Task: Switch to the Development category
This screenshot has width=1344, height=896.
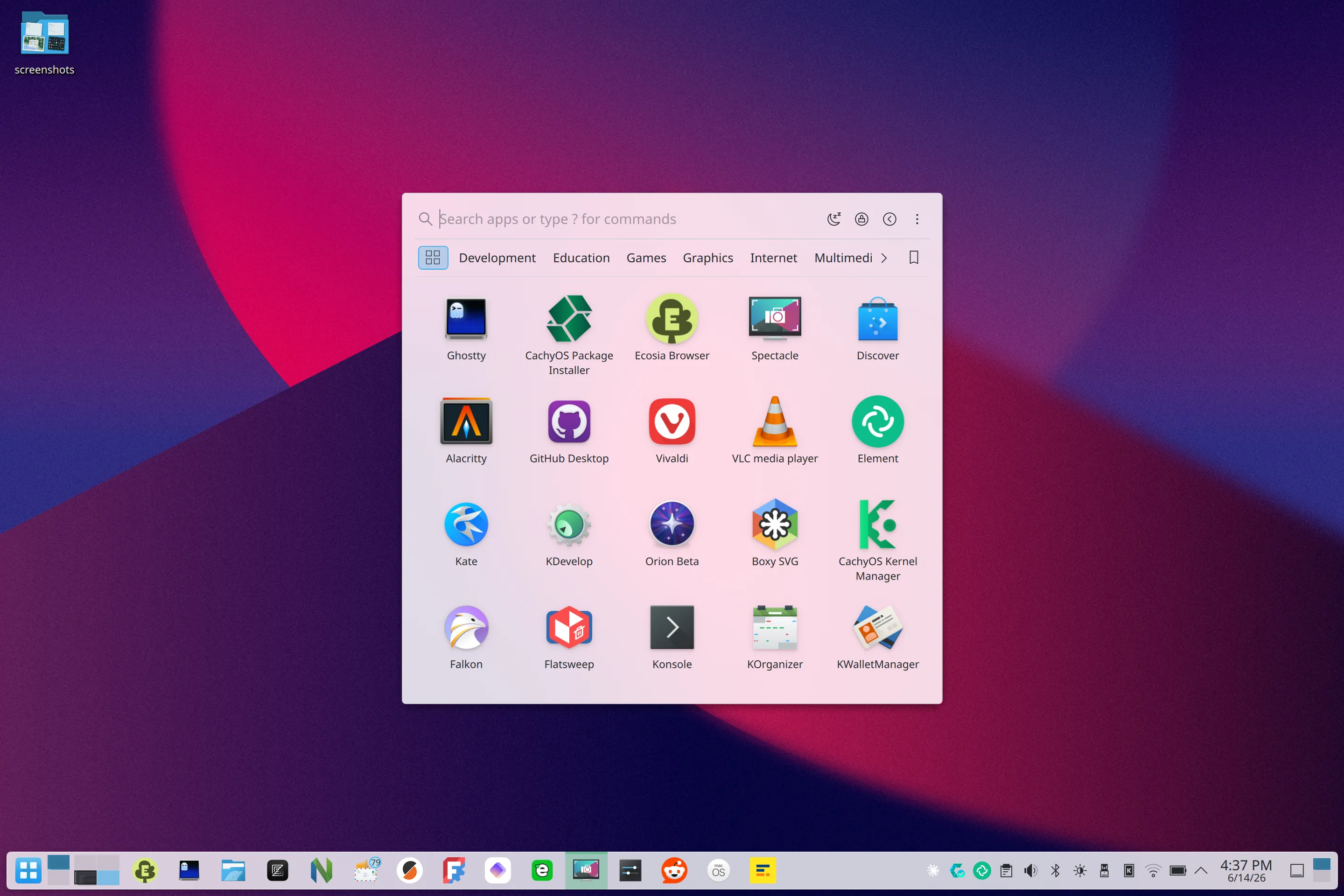Action: coord(497,258)
